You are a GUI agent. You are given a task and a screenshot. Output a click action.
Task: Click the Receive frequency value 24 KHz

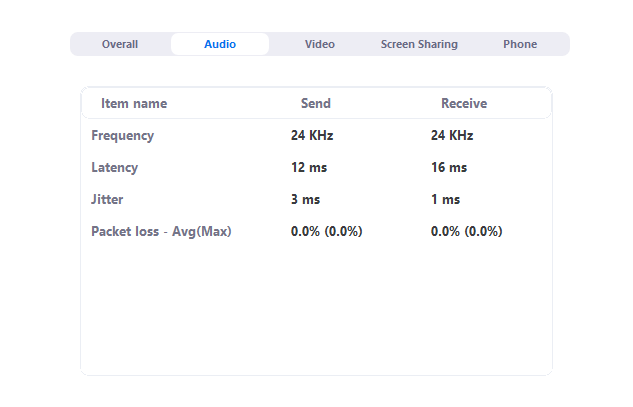click(452, 135)
